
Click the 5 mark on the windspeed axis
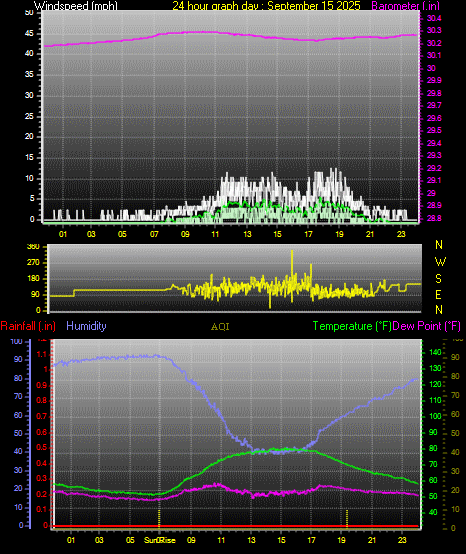(x=32, y=199)
